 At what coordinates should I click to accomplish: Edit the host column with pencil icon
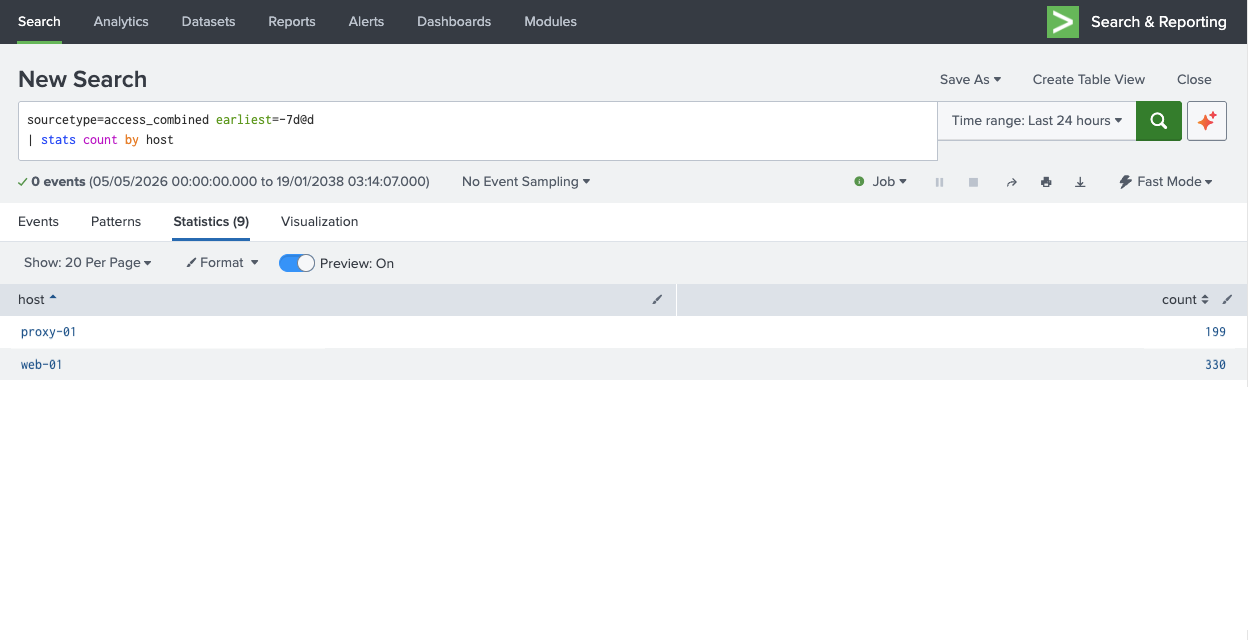click(x=657, y=299)
